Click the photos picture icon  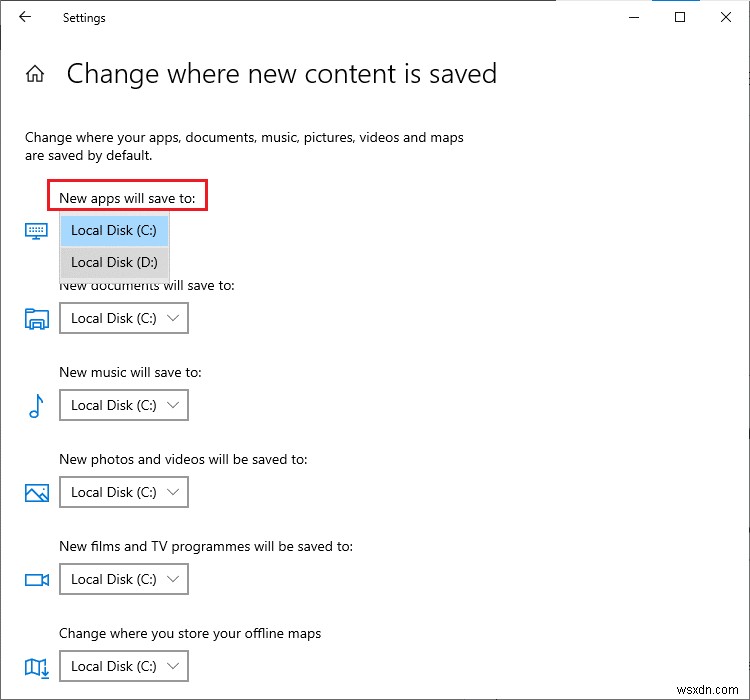36,493
